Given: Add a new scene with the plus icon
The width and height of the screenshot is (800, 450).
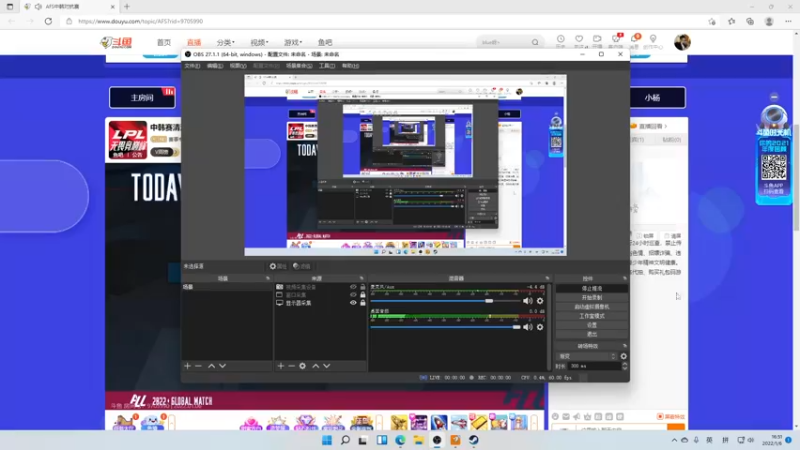Looking at the screenshot, I should click(187, 366).
